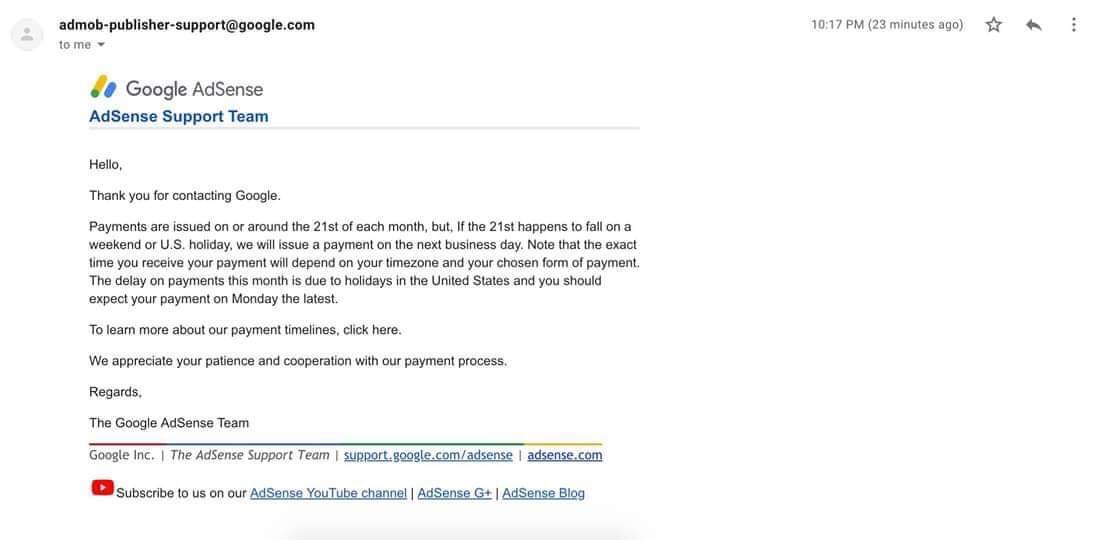Click the sender address admob-publisher-support@google.com
The image size is (1094, 540).
pos(187,25)
